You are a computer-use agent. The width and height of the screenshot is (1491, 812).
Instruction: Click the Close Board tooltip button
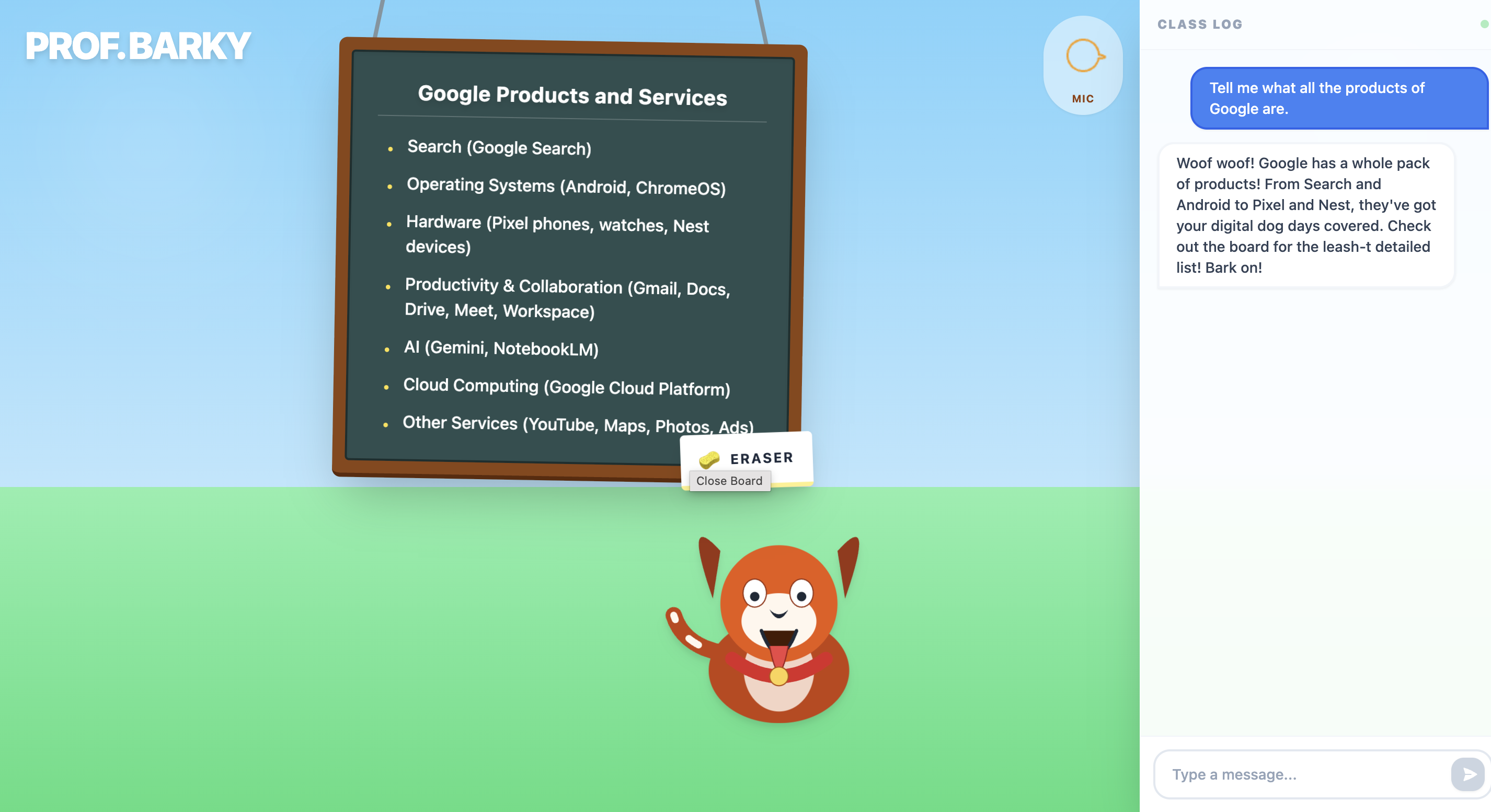coord(729,481)
